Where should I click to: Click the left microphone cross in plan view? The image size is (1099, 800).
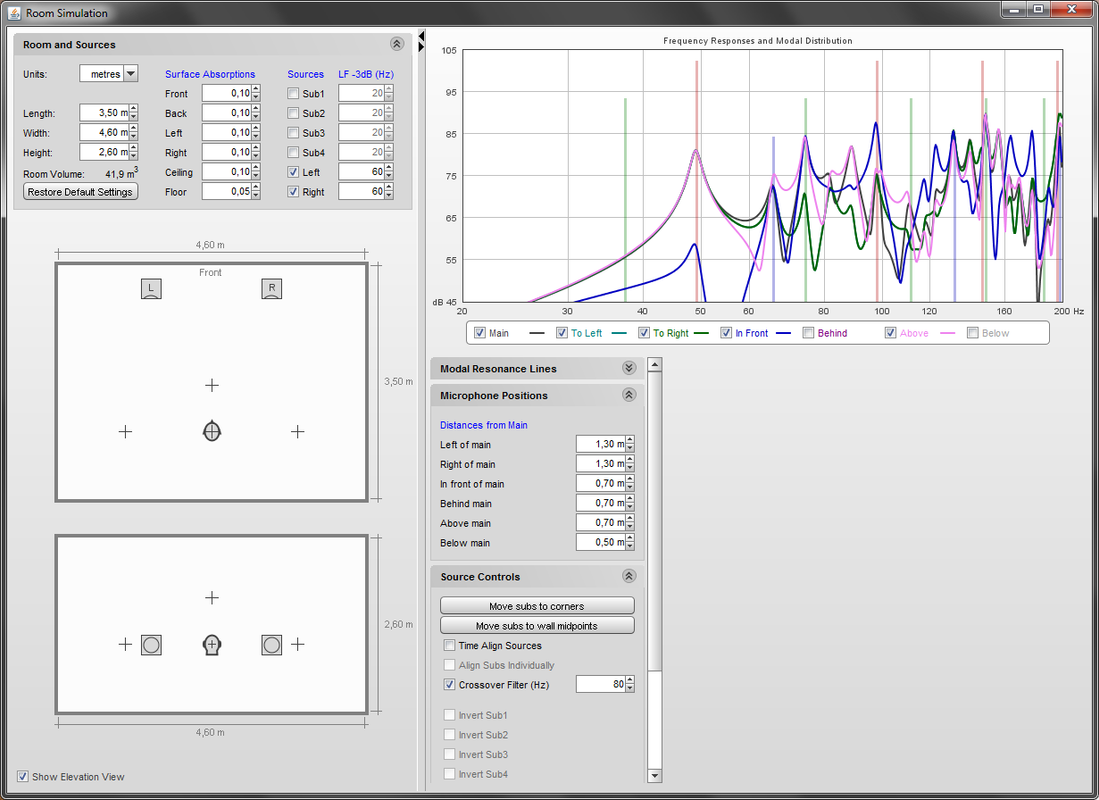pyautogui.click(x=125, y=431)
